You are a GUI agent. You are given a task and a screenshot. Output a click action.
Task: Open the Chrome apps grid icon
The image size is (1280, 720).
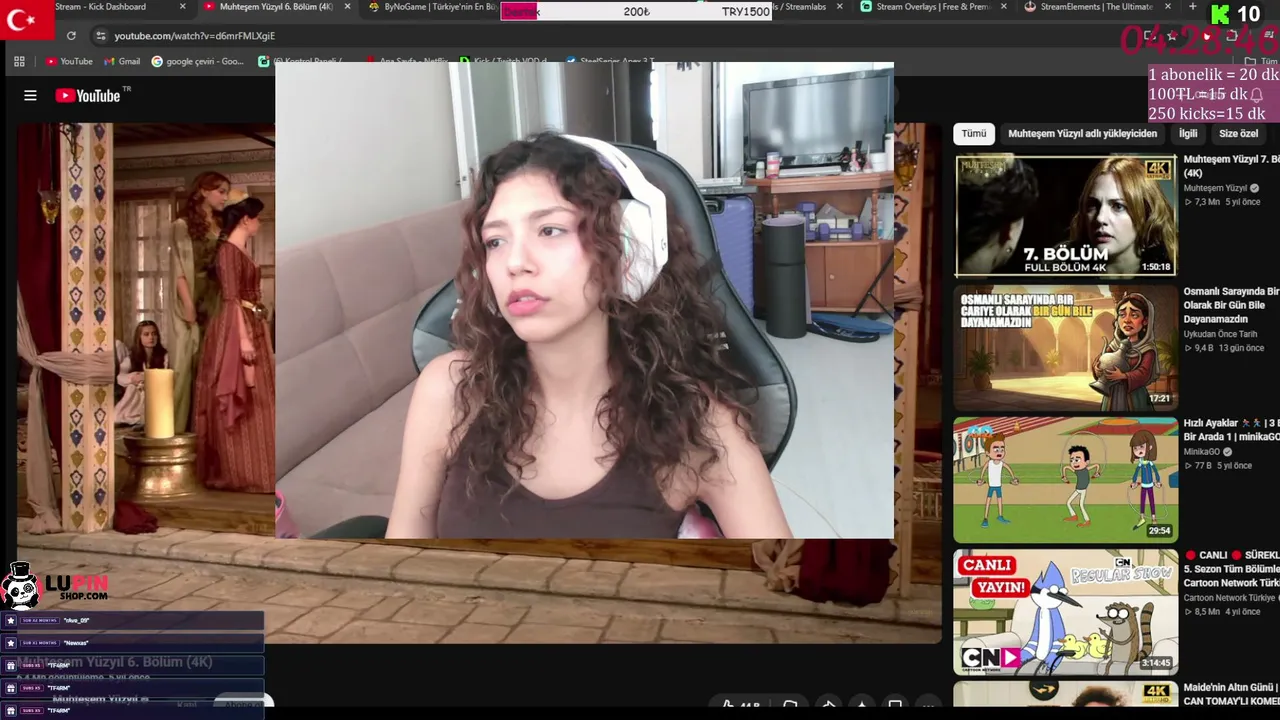click(19, 61)
